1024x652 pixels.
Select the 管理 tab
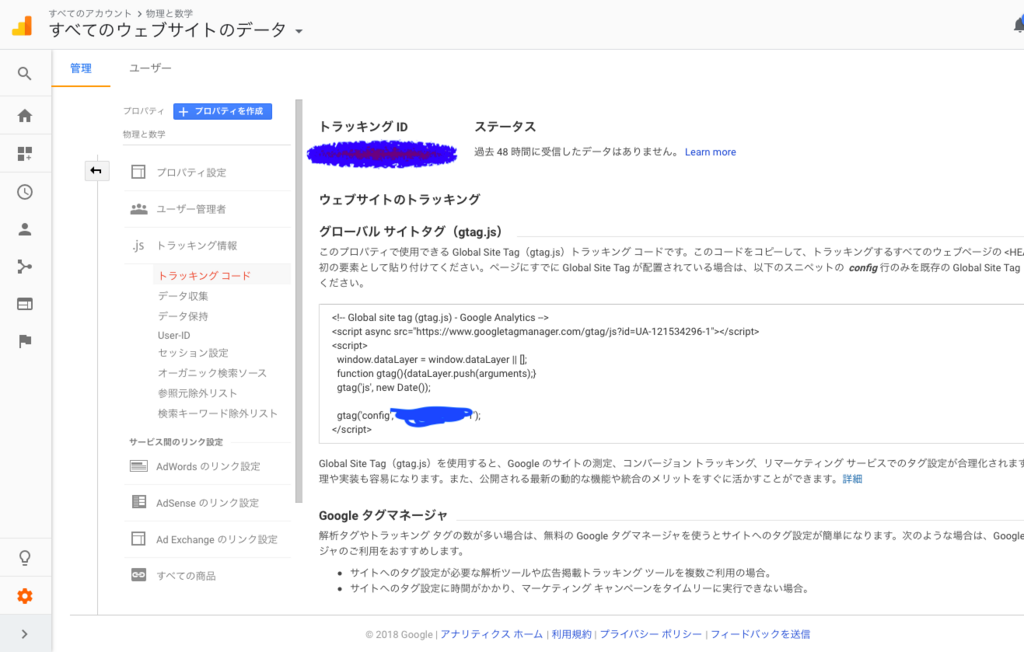[81, 68]
